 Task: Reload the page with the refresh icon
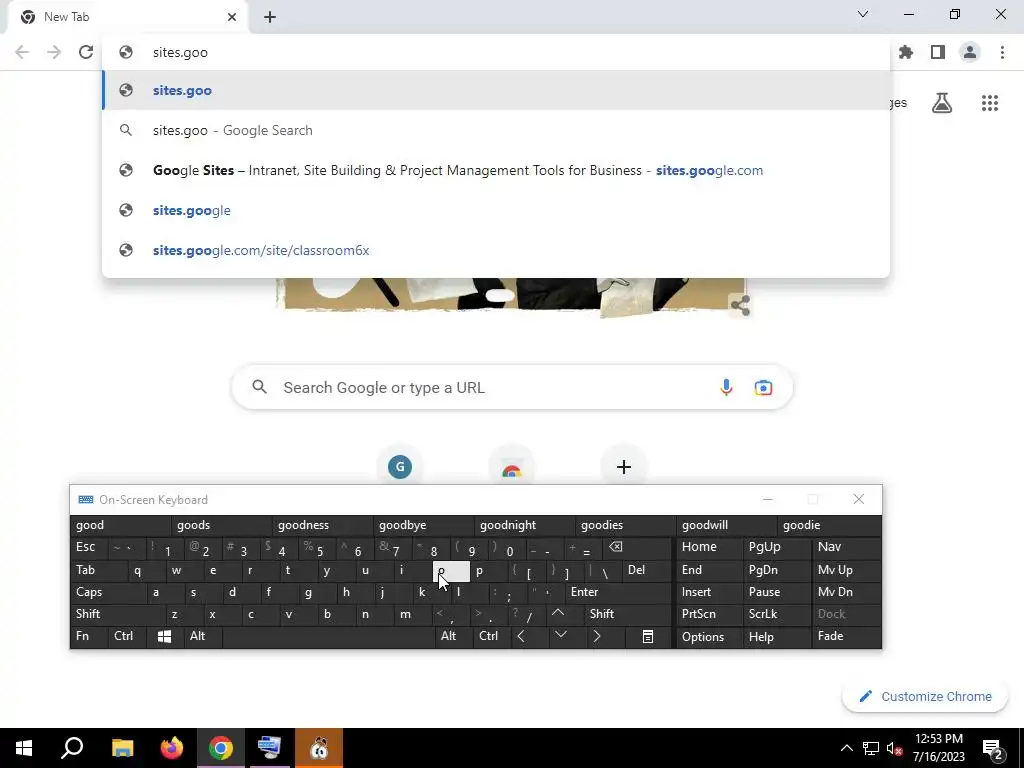[86, 52]
